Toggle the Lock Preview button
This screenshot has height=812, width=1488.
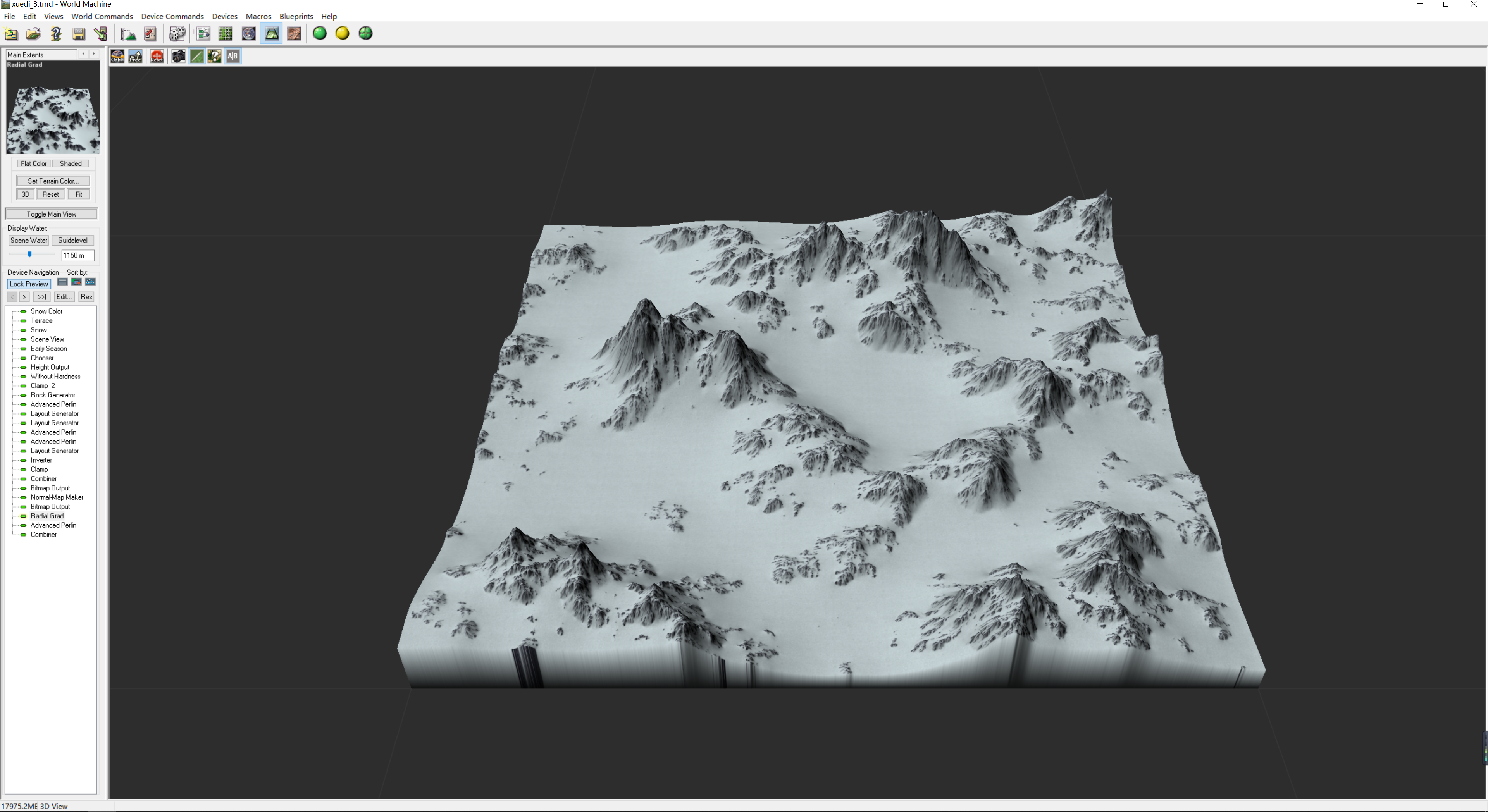pyautogui.click(x=29, y=284)
